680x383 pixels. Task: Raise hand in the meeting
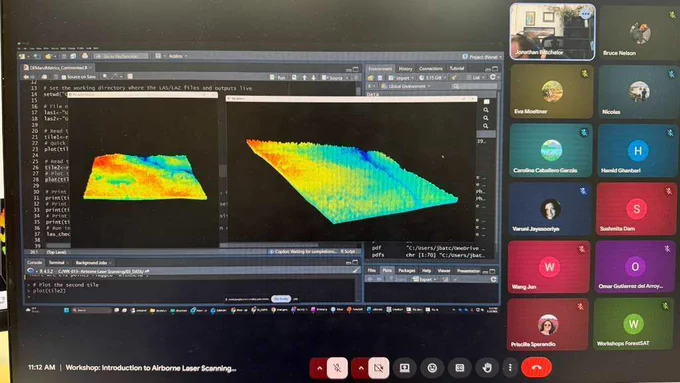487,368
